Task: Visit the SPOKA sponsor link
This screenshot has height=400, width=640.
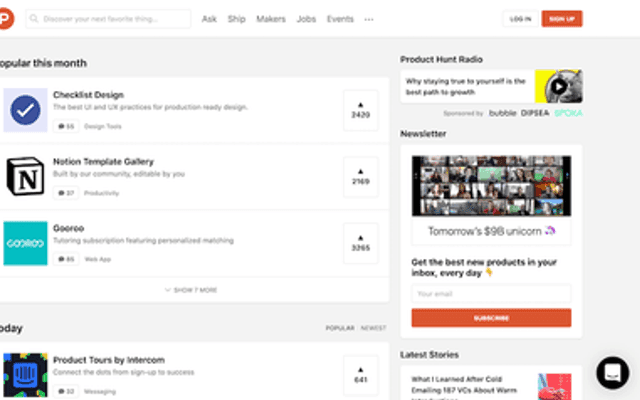Action: [x=568, y=113]
